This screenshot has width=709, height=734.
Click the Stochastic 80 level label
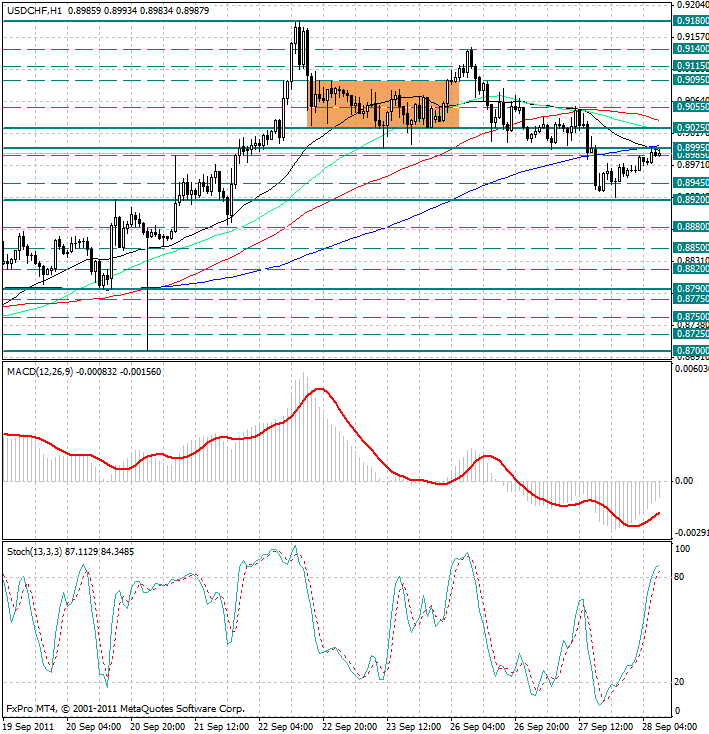679,577
